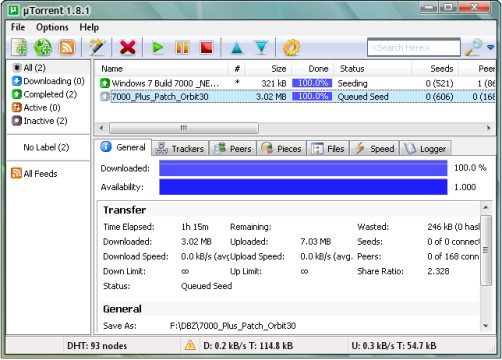Viewport: 502px width, 360px height.
Task: Click the D: 0.2 kB/s download status
Action: click(x=248, y=346)
